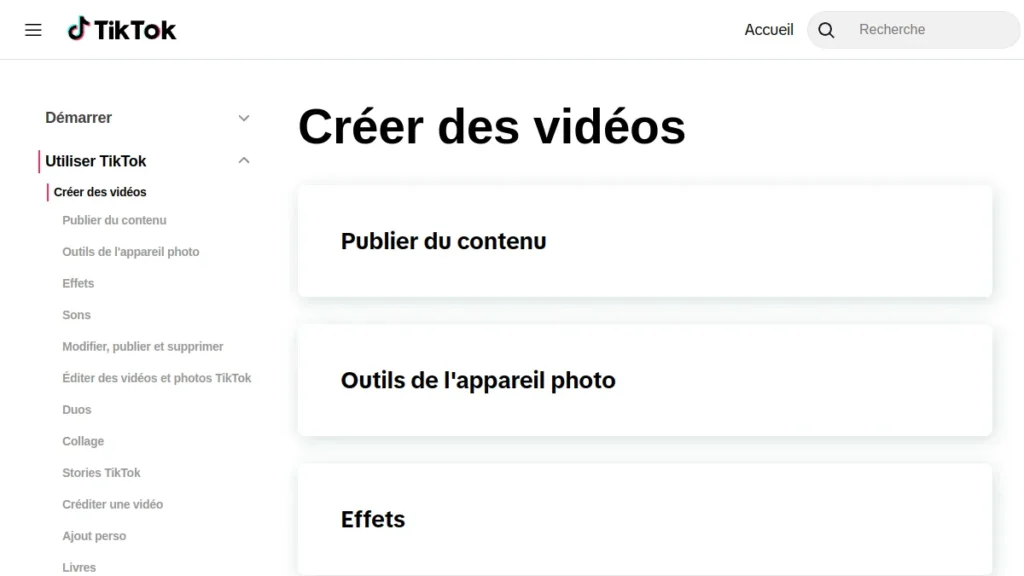This screenshot has height=576, width=1024.
Task: Click the search magnifier icon
Action: coord(826,30)
